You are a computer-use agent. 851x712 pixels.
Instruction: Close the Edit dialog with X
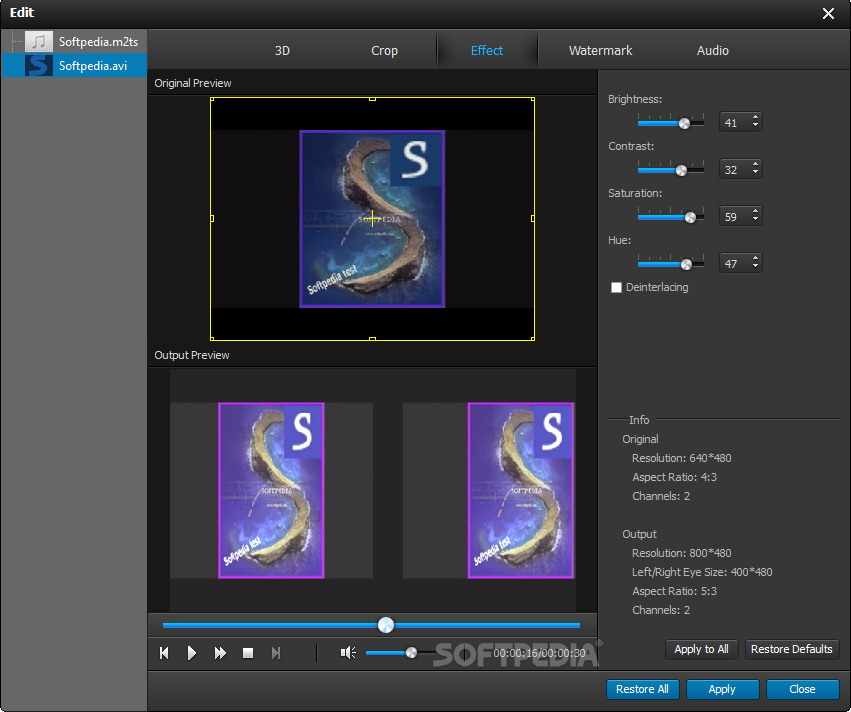click(828, 13)
